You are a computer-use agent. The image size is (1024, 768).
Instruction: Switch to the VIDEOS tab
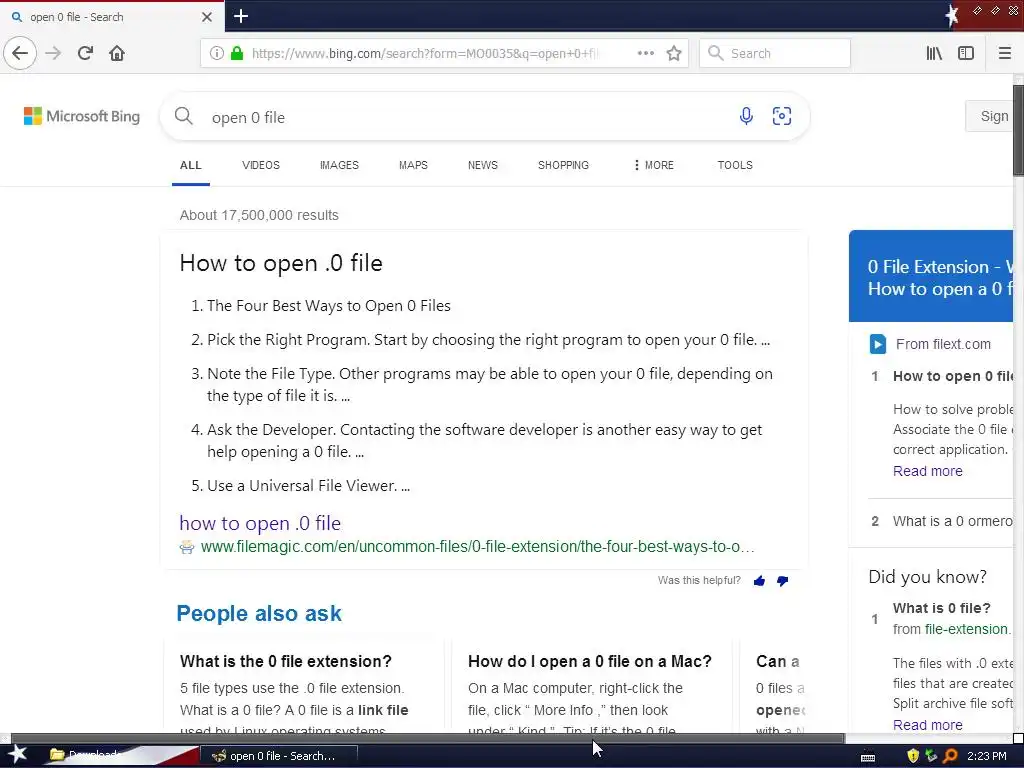261,165
